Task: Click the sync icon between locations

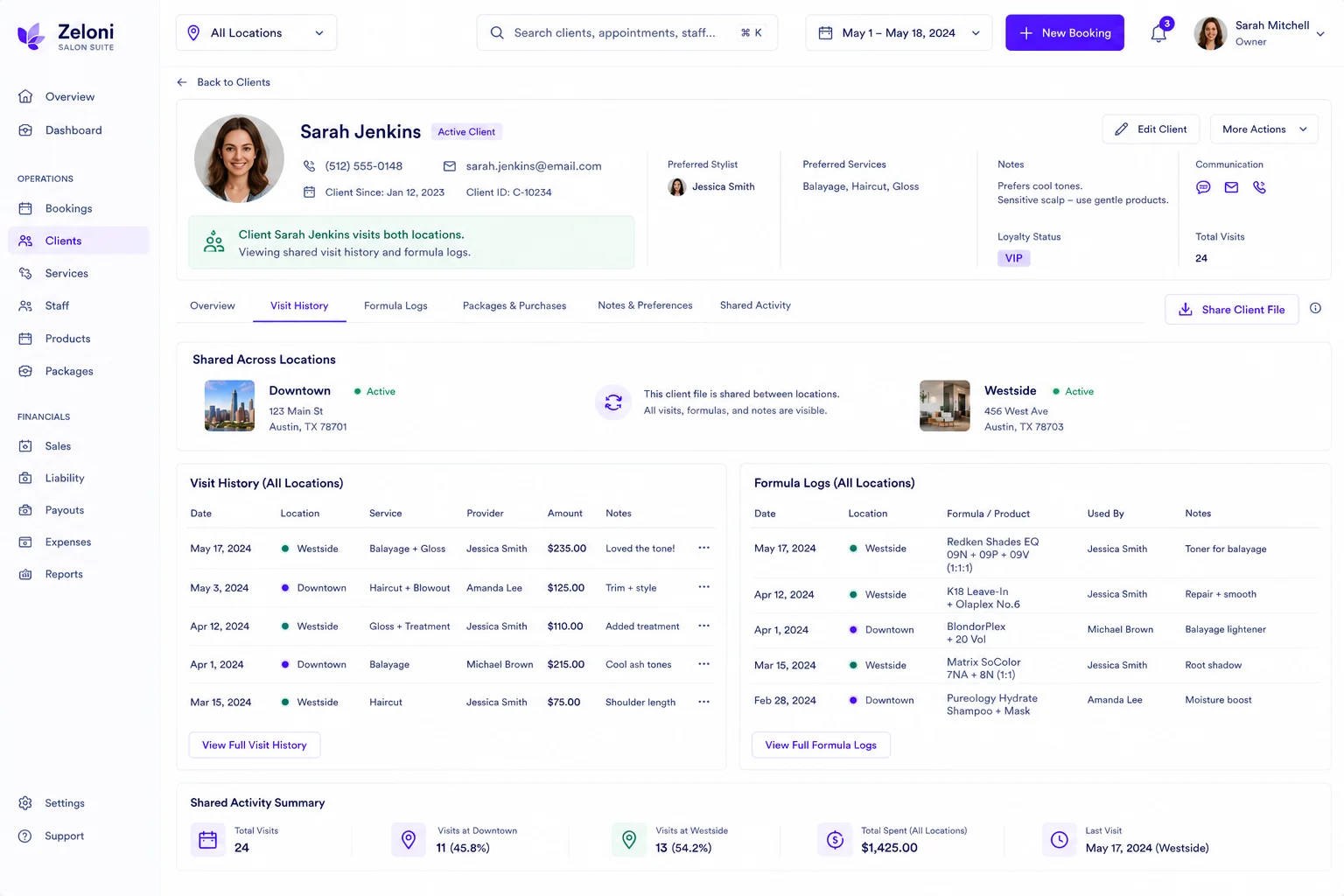Action: 613,402
